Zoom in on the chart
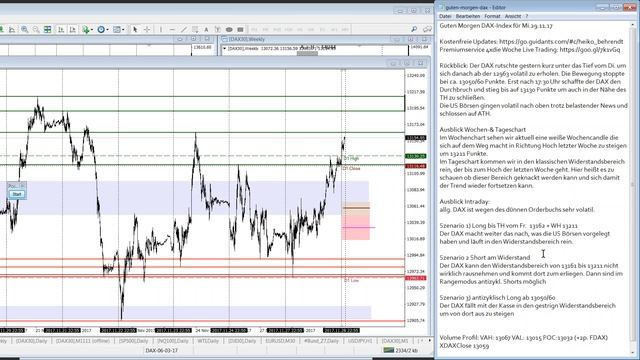Screen dimensions: 640x360 [x=24, y=29]
